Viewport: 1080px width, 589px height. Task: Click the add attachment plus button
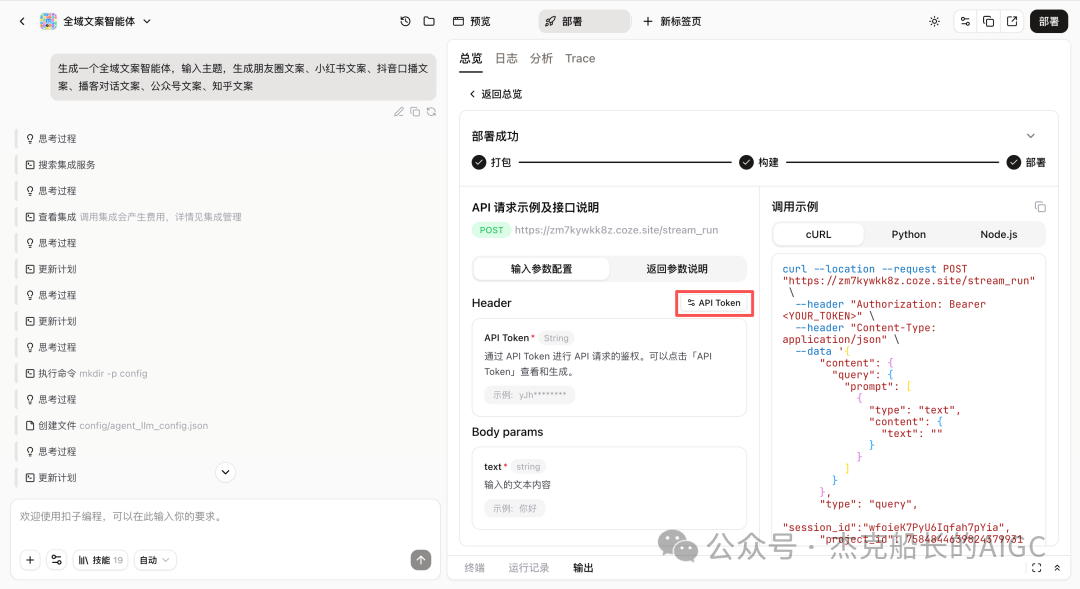click(x=30, y=560)
